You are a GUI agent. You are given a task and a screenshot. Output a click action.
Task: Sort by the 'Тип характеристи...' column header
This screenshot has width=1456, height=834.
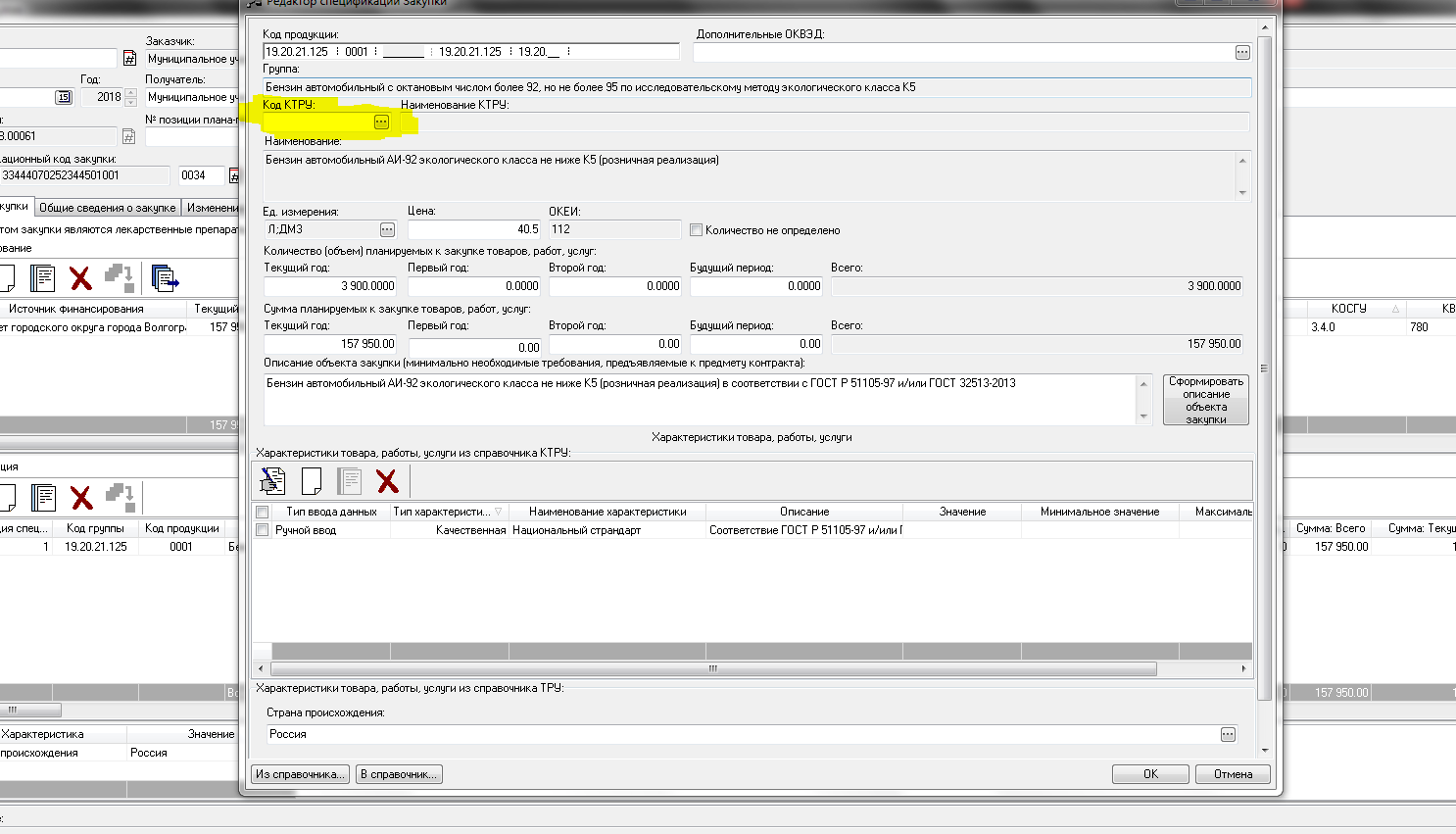click(447, 512)
